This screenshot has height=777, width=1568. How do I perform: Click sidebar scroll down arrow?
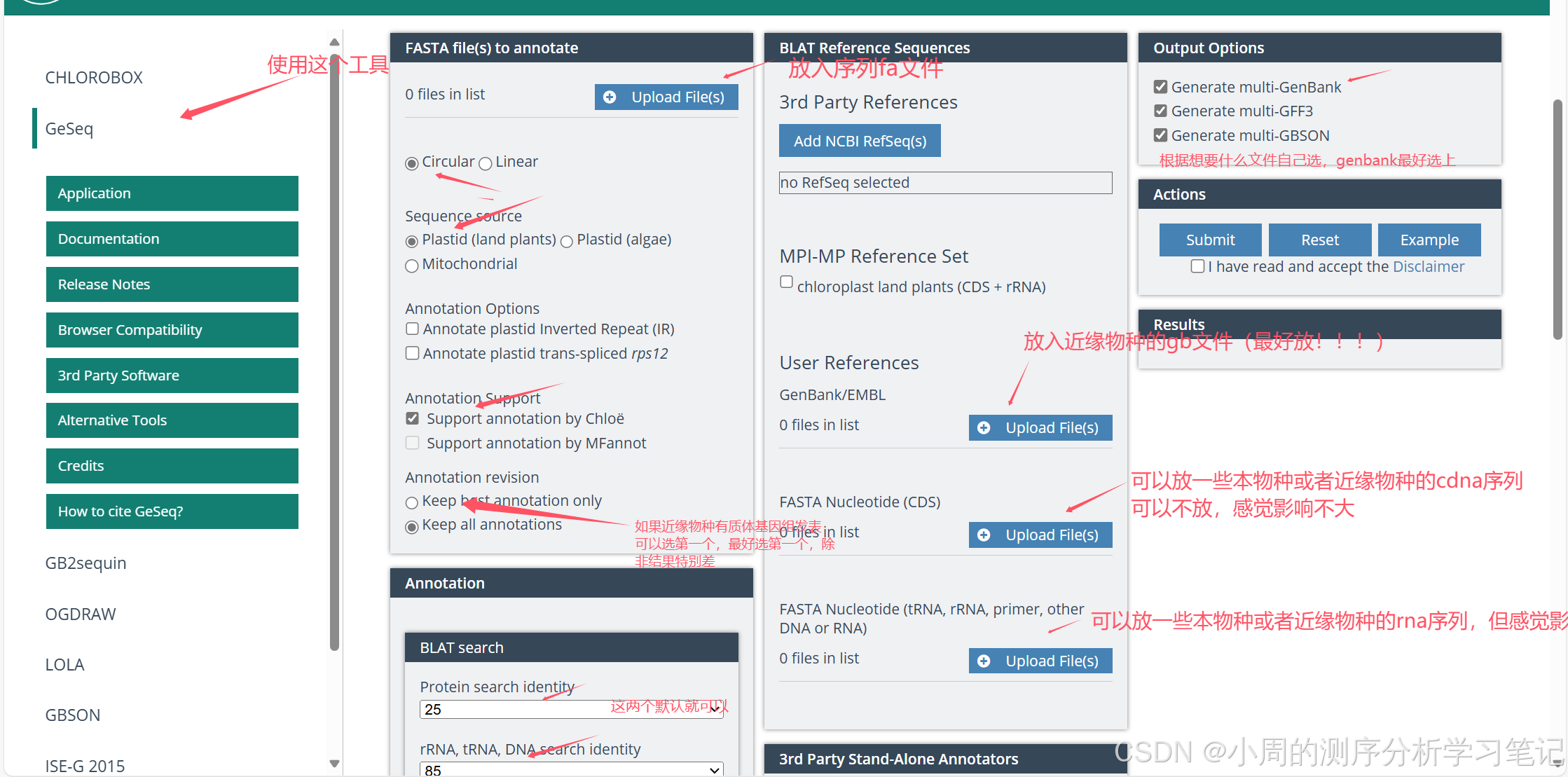[334, 763]
